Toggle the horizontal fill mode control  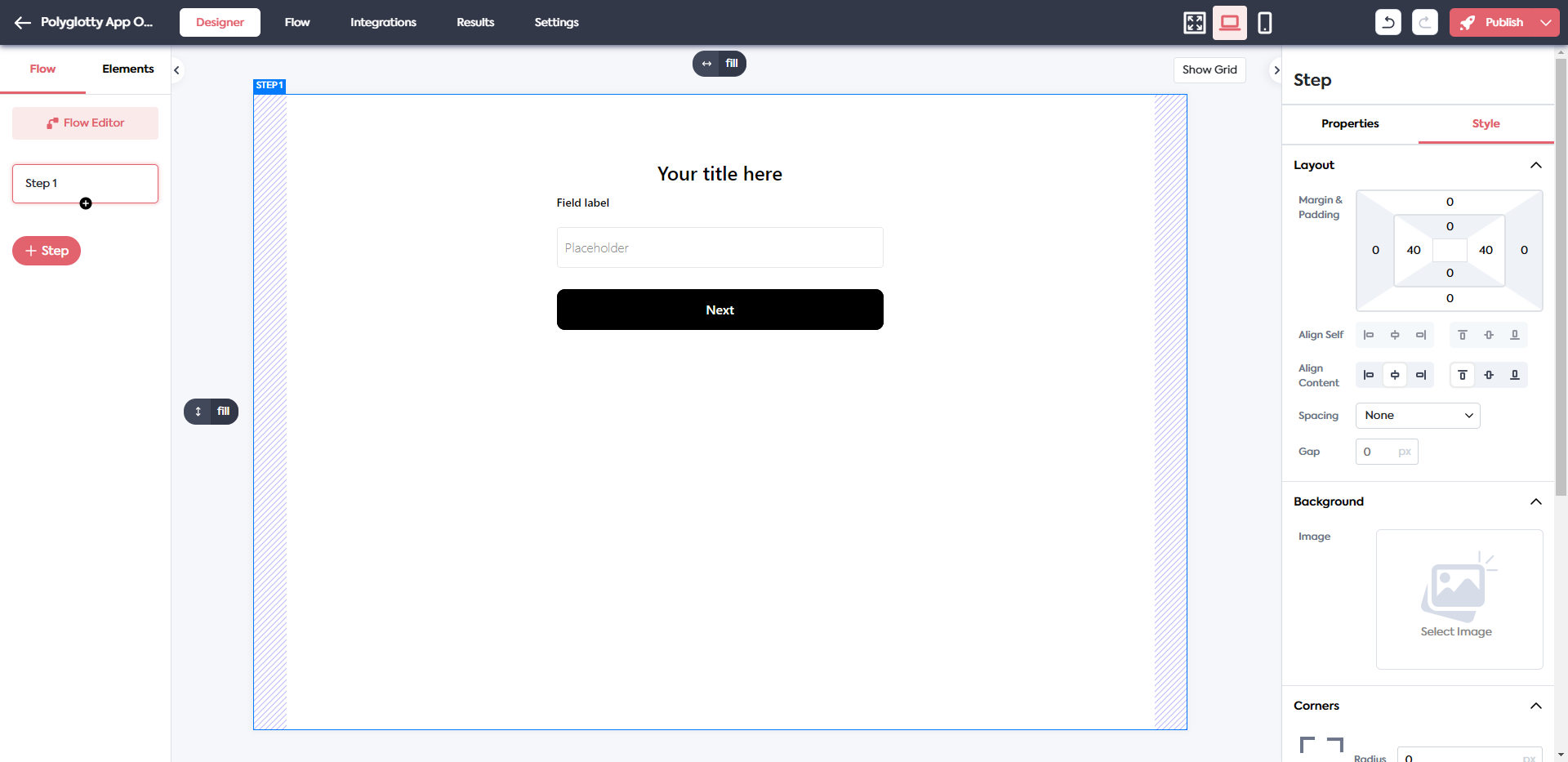click(x=719, y=63)
